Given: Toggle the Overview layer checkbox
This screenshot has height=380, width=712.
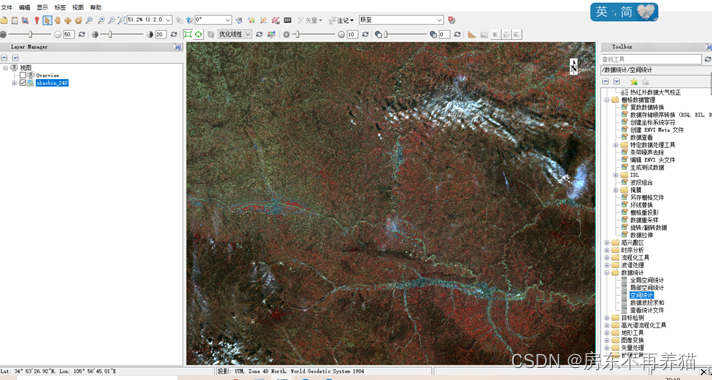Looking at the screenshot, I should pos(23,75).
